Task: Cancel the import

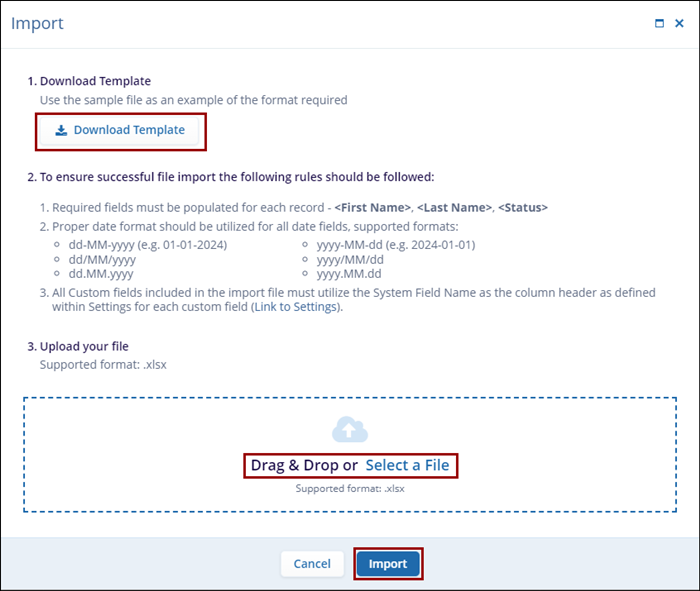Action: pyautogui.click(x=312, y=564)
